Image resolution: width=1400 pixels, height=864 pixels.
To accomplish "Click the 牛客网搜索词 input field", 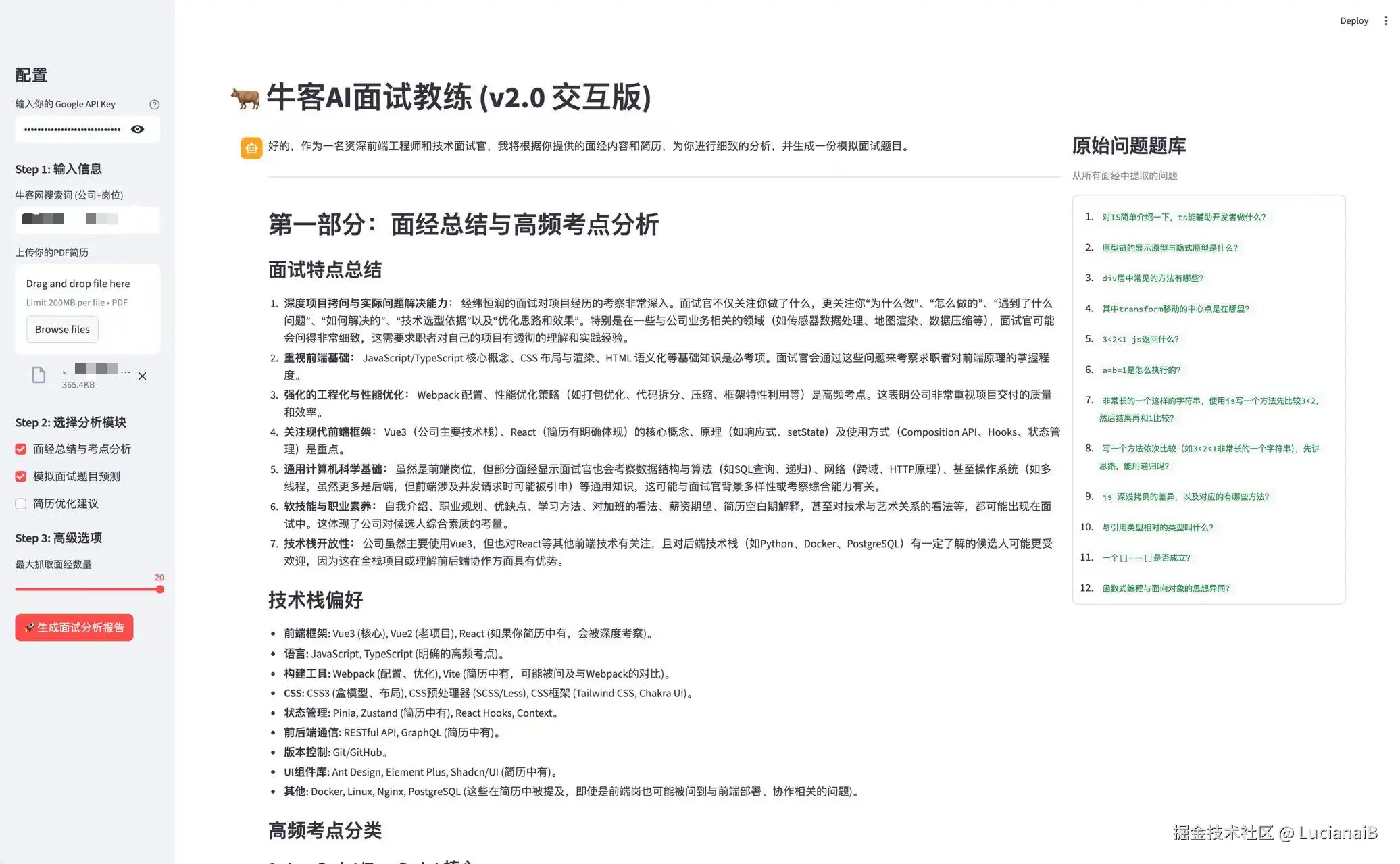I will pos(88,219).
